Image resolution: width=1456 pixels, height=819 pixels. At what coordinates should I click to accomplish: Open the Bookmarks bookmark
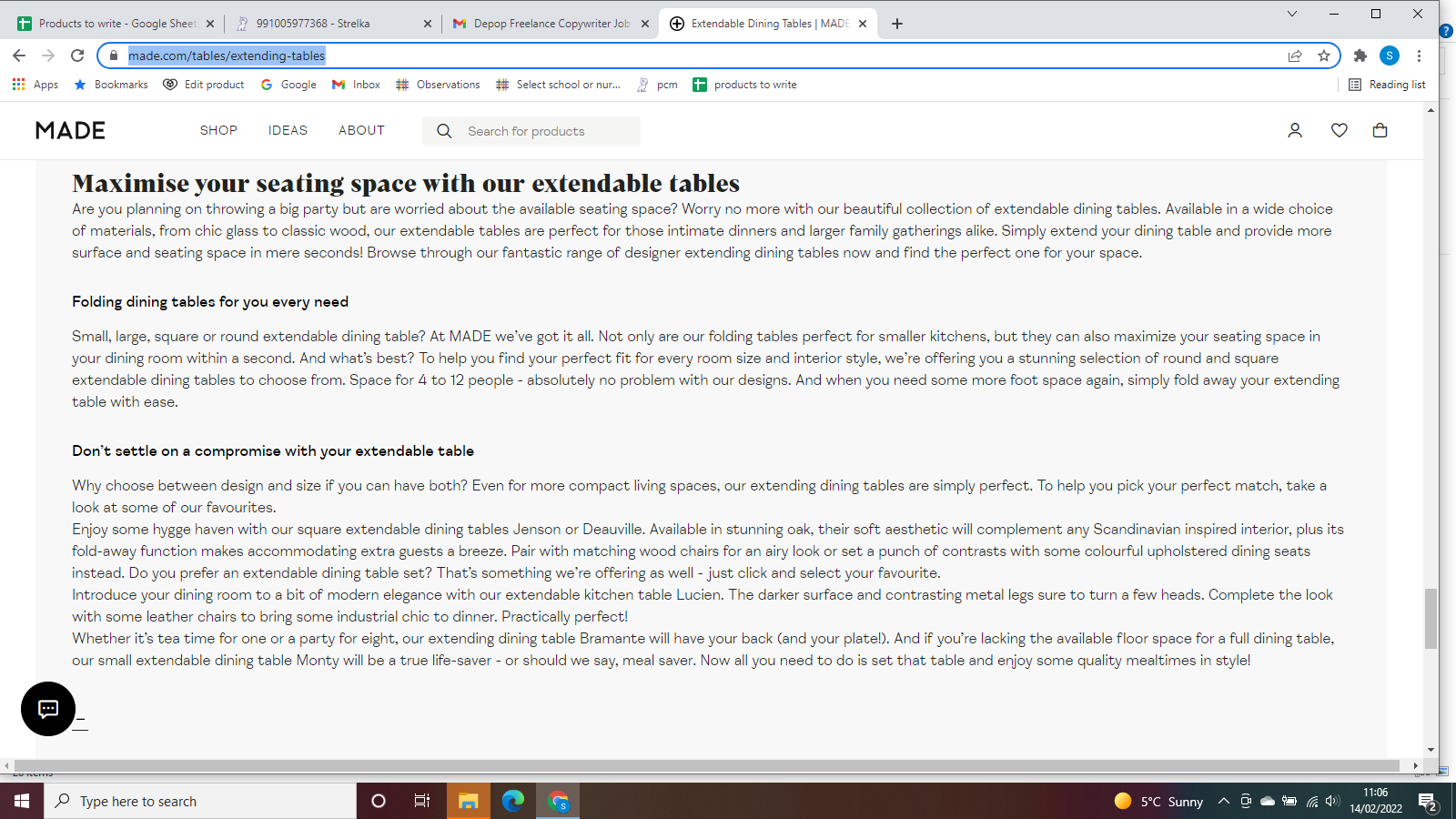click(110, 85)
